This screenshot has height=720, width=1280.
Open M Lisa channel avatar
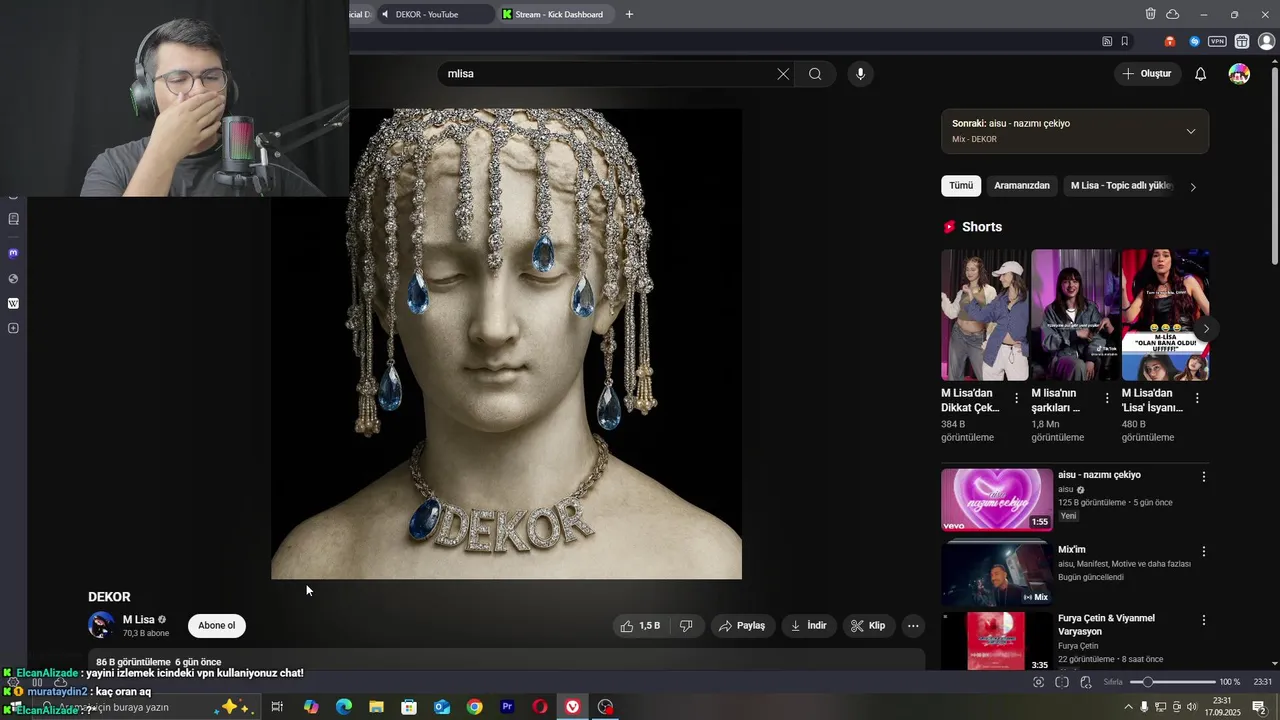click(x=102, y=626)
